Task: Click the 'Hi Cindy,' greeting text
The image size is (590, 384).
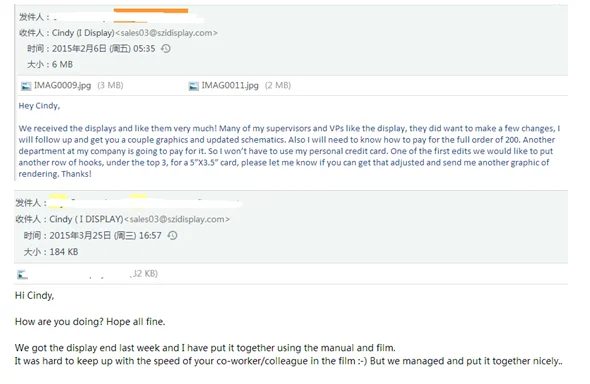Action: pyautogui.click(x=34, y=296)
